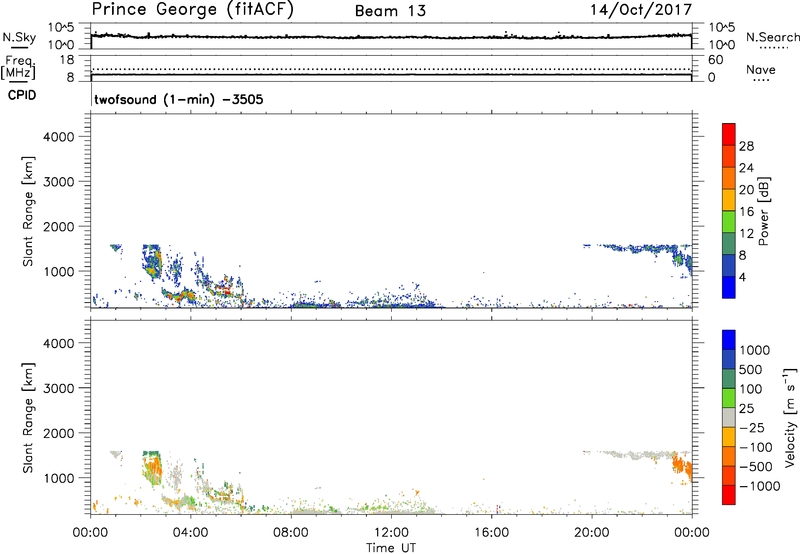Click the '20:00' time axis label
The image size is (800, 554).
(x=591, y=533)
